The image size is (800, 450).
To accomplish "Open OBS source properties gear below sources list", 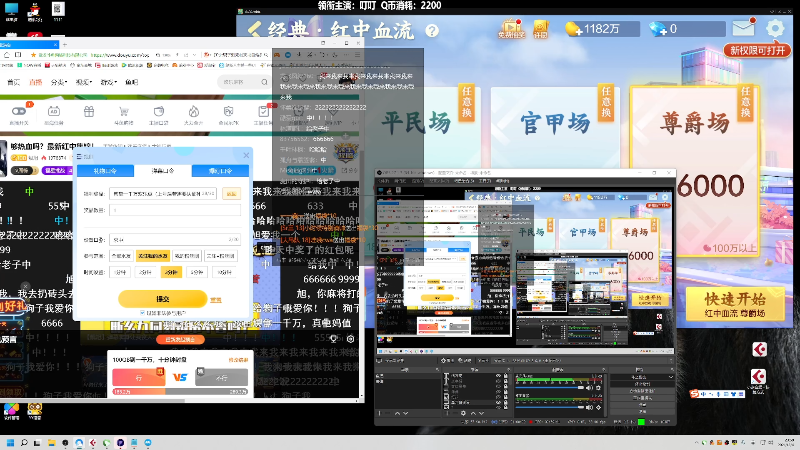I will pos(463,413).
